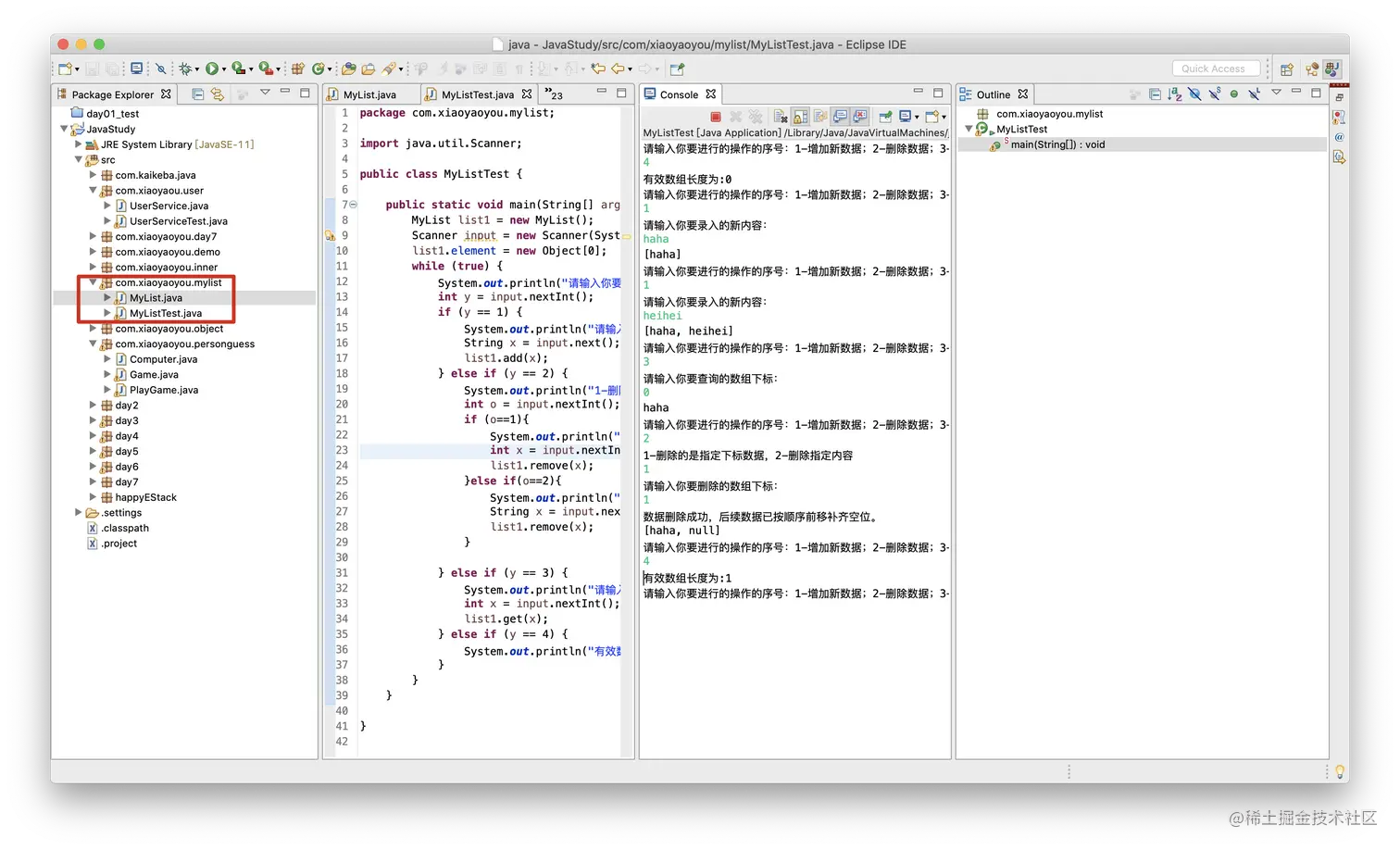Click the Run External Tools icon
The width and height of the screenshot is (1400, 850).
[x=266, y=69]
